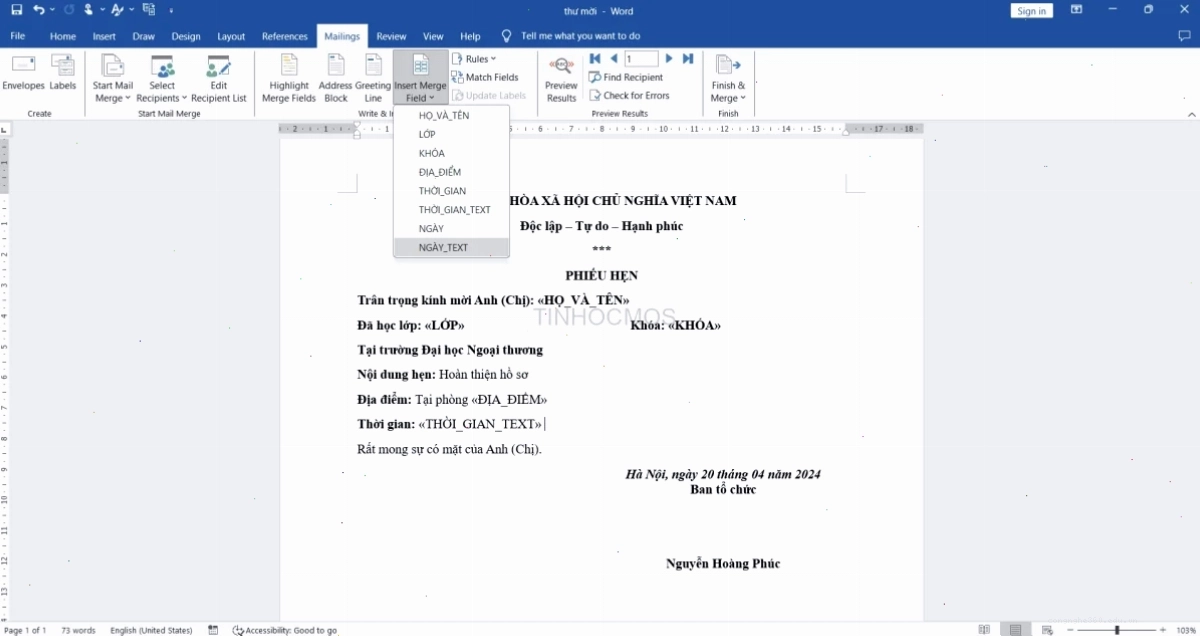
Task: Open the comments icon at ribbon right
Action: [1185, 36]
